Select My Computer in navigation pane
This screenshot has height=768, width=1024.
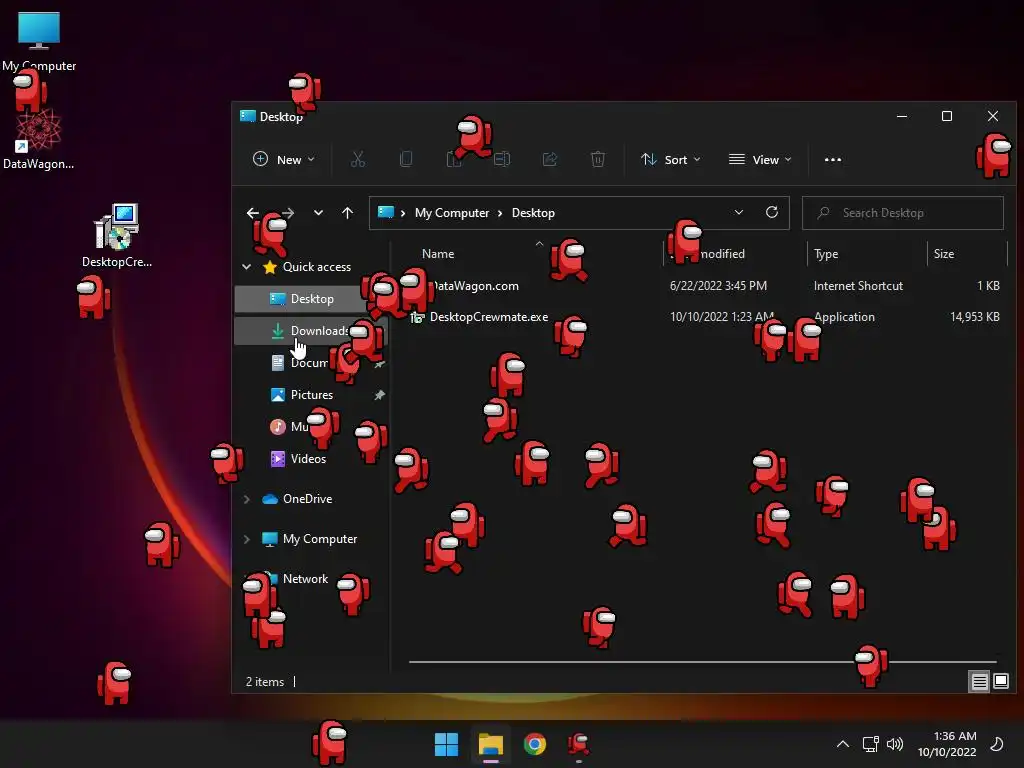click(320, 539)
